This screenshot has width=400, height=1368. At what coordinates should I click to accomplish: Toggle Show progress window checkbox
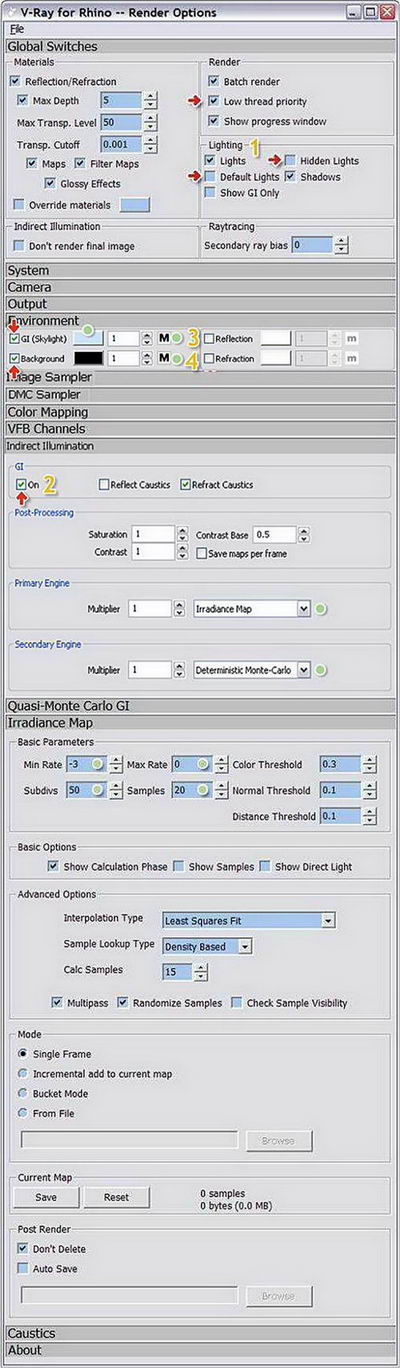click(x=214, y=121)
